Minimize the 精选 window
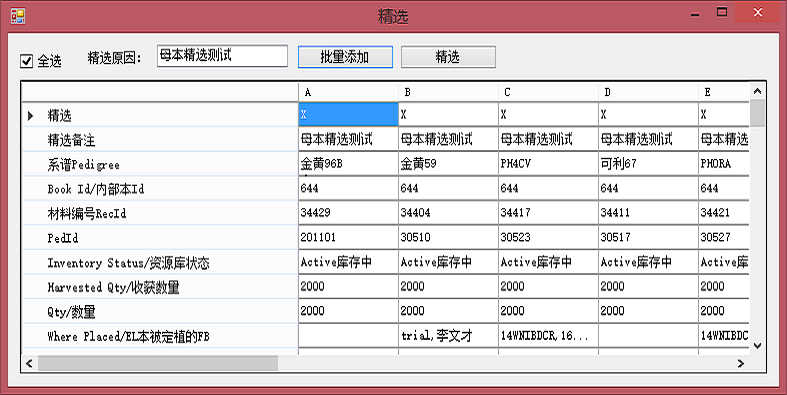Image resolution: width=787 pixels, height=395 pixels. (695, 14)
